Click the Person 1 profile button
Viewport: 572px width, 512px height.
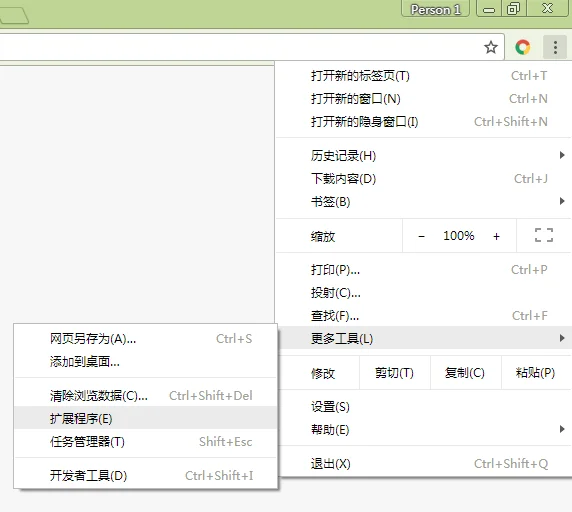(435, 9)
